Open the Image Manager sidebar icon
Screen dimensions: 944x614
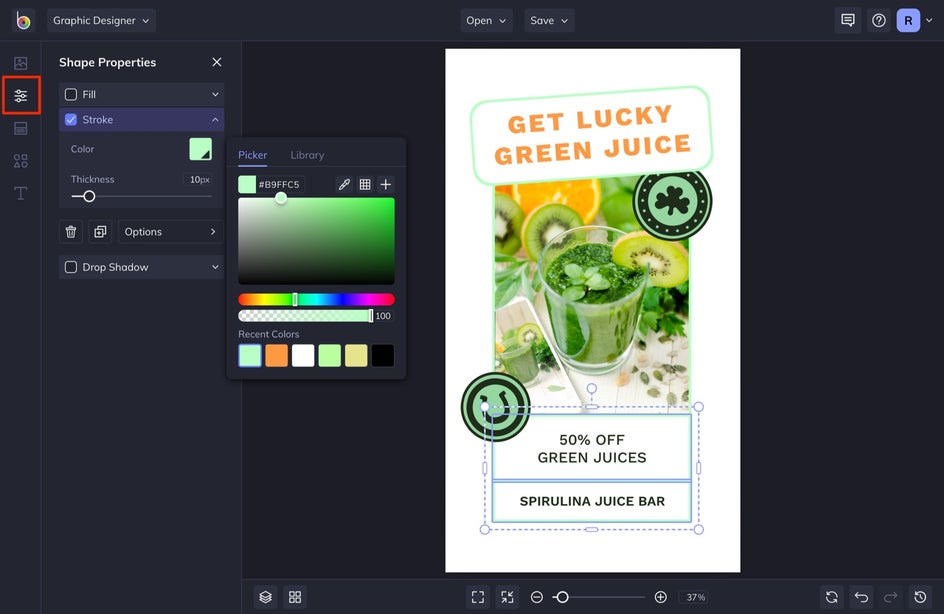click(20, 63)
